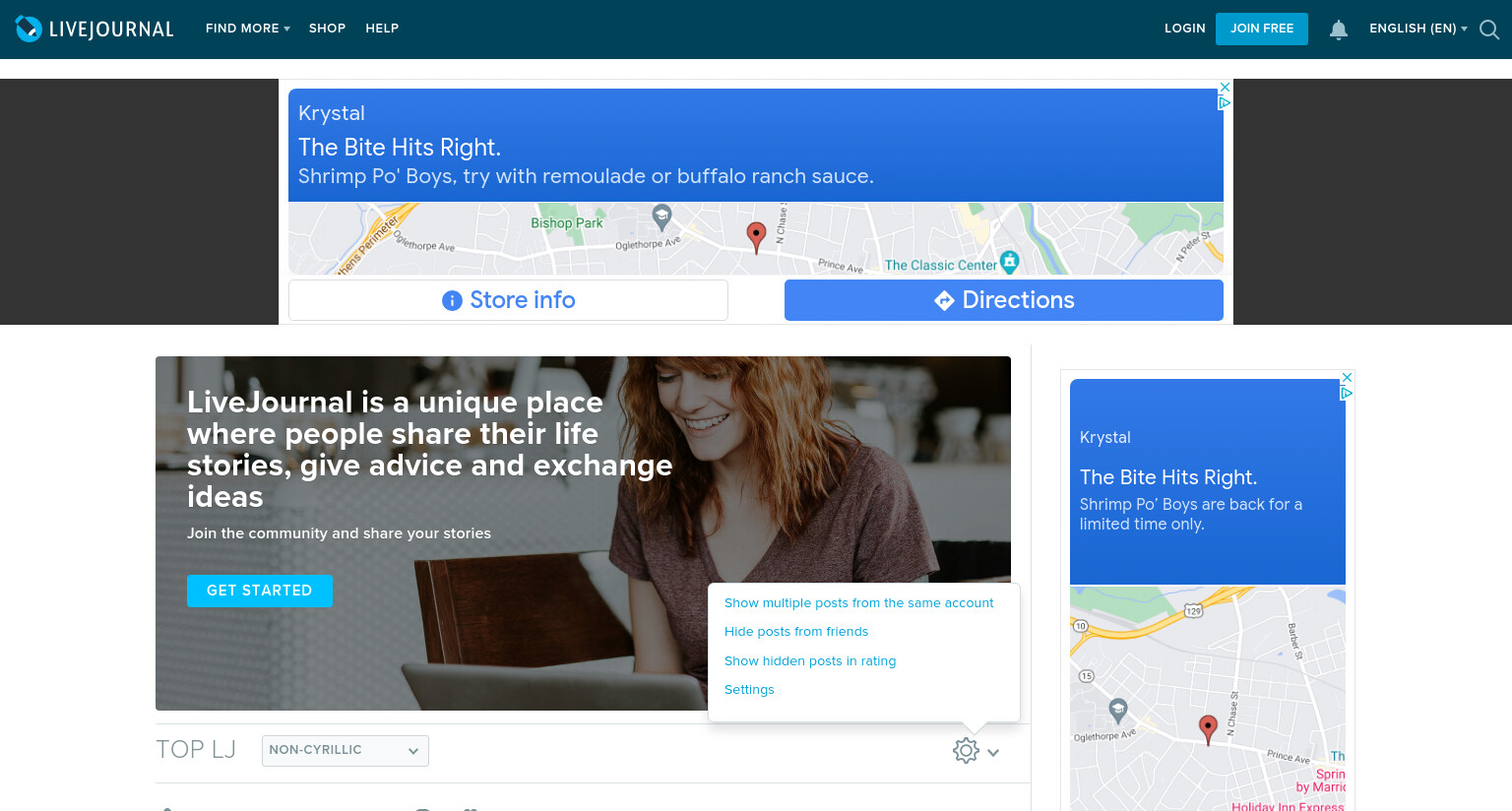Click red map pin in sidebar ad map
This screenshot has height=811, width=1512.
(1209, 729)
